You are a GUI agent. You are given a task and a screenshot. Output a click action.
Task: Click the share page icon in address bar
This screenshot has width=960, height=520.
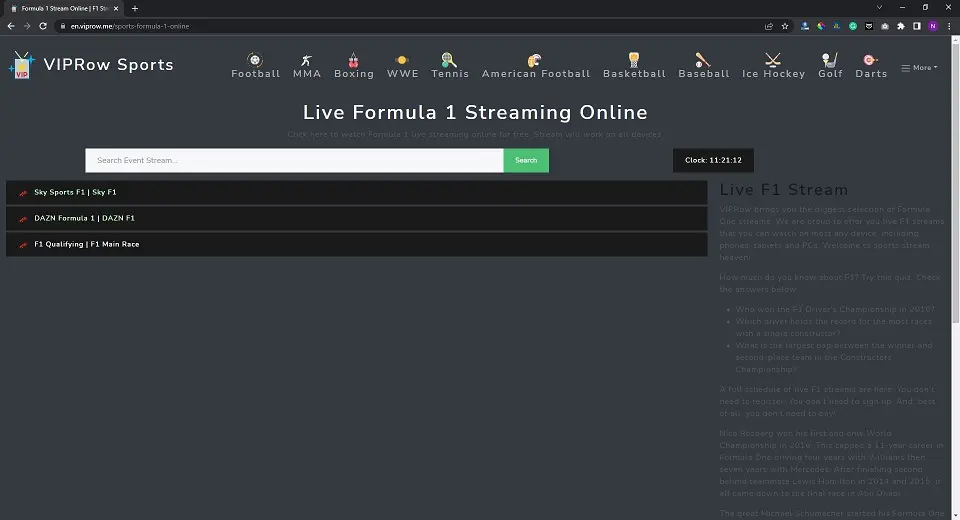click(x=769, y=26)
